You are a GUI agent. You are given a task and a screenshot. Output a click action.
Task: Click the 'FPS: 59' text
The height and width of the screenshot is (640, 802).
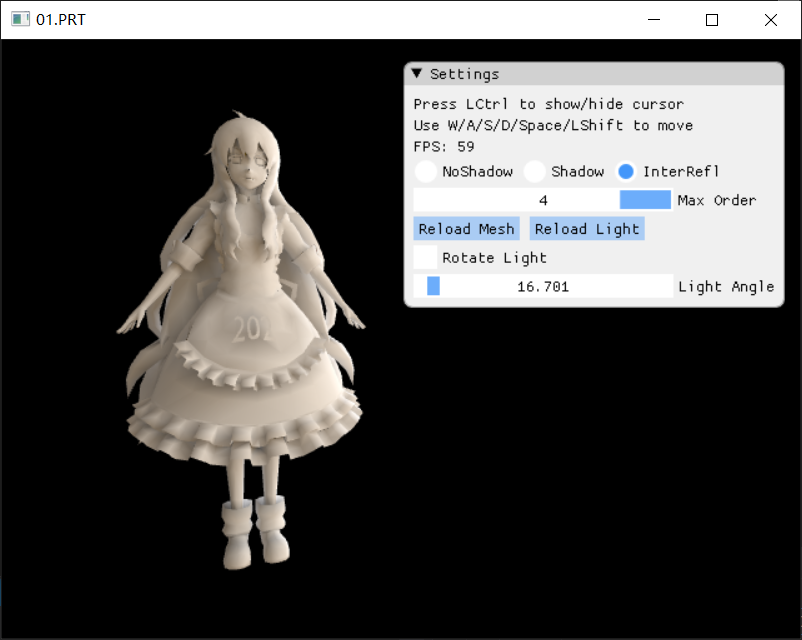[x=444, y=147]
